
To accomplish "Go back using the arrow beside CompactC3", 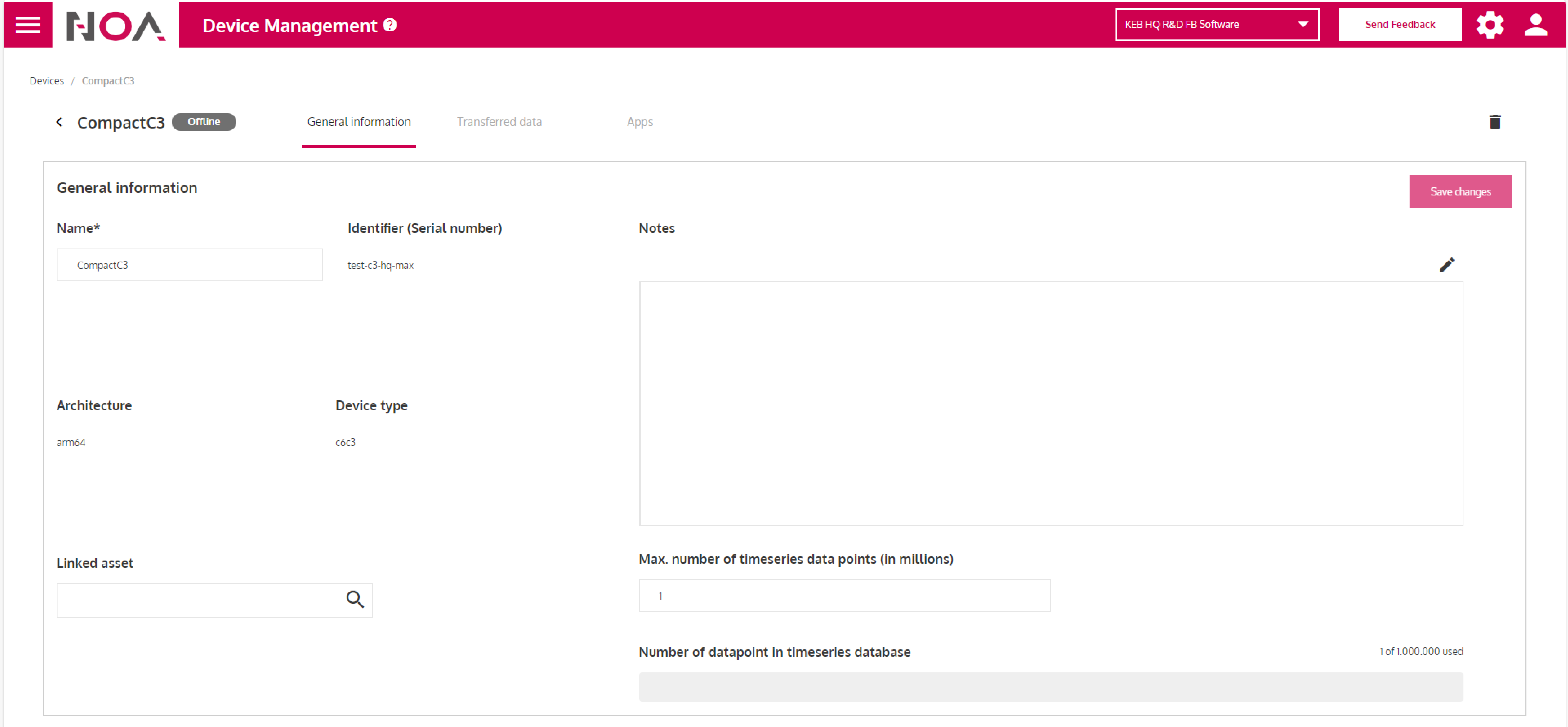I will pos(59,122).
